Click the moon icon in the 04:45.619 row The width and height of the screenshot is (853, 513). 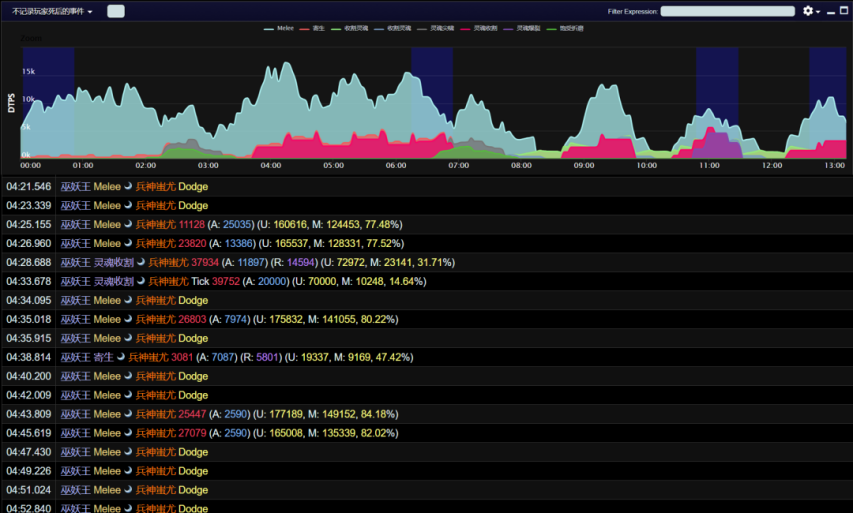coord(128,433)
